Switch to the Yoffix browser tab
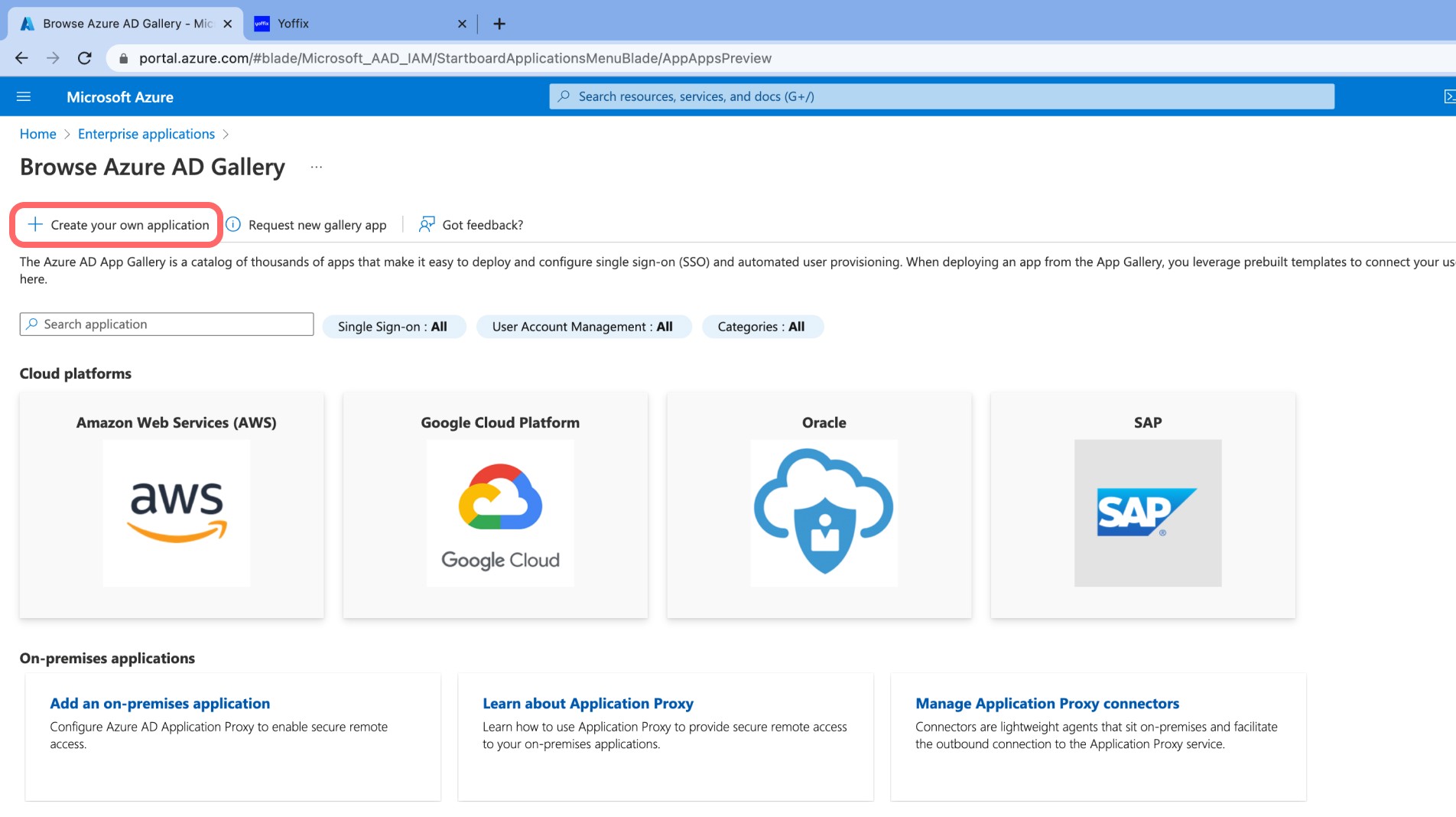The height and width of the screenshot is (817, 1456). point(359,24)
